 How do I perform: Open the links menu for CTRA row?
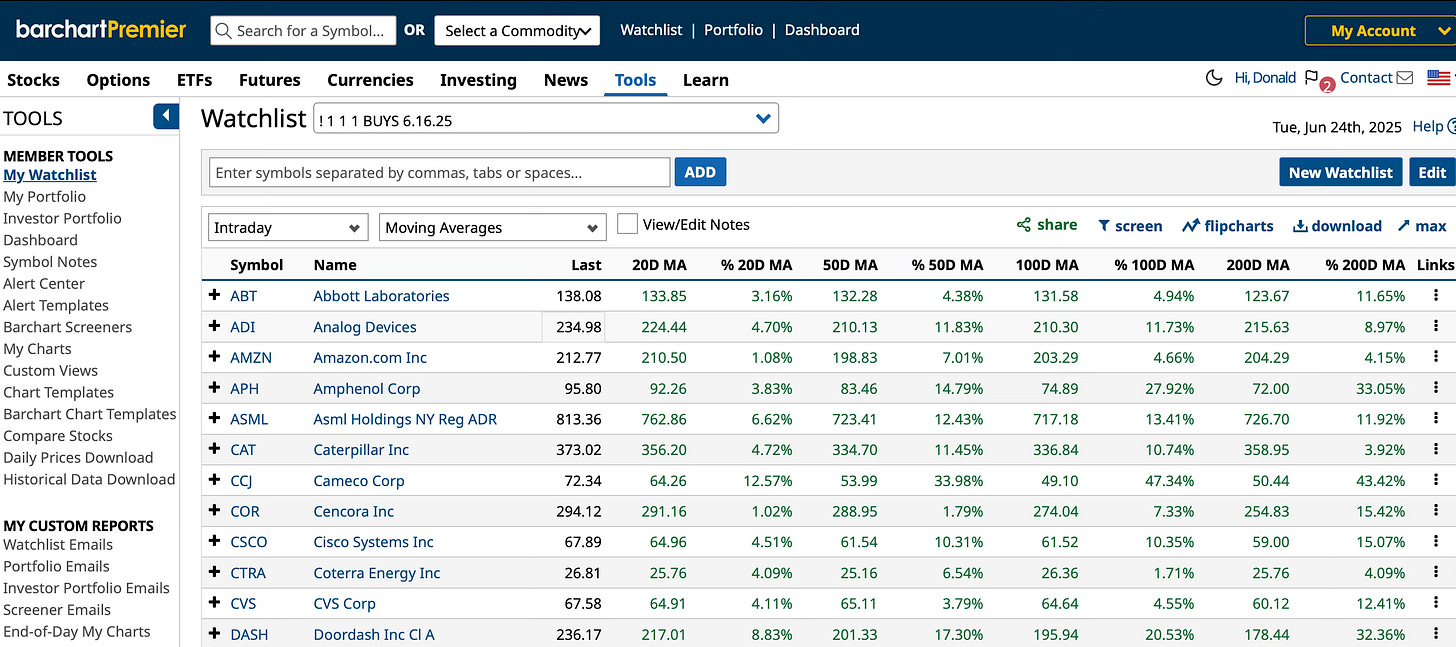pyautogui.click(x=1436, y=572)
